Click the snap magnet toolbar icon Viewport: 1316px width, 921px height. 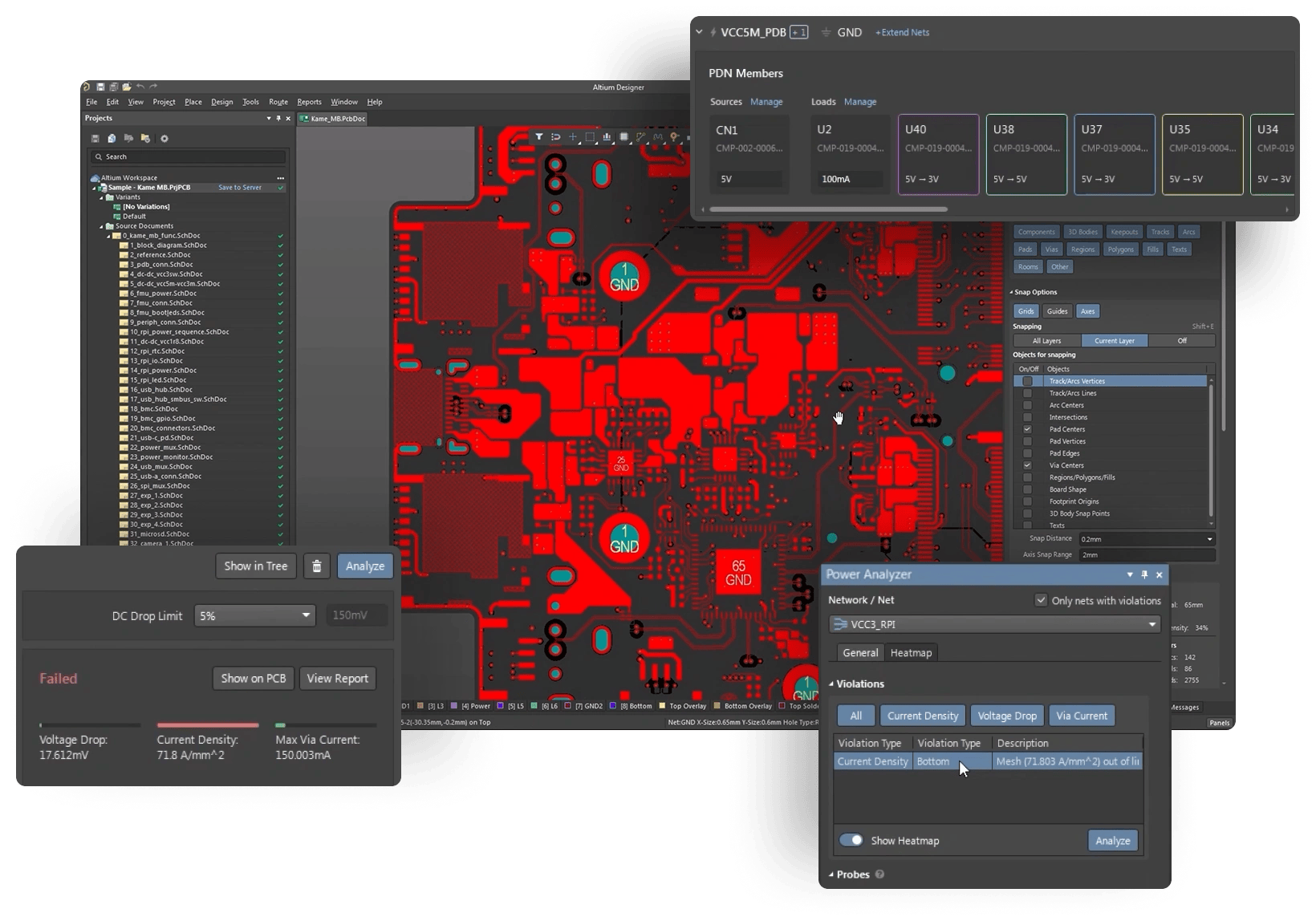[x=555, y=137]
